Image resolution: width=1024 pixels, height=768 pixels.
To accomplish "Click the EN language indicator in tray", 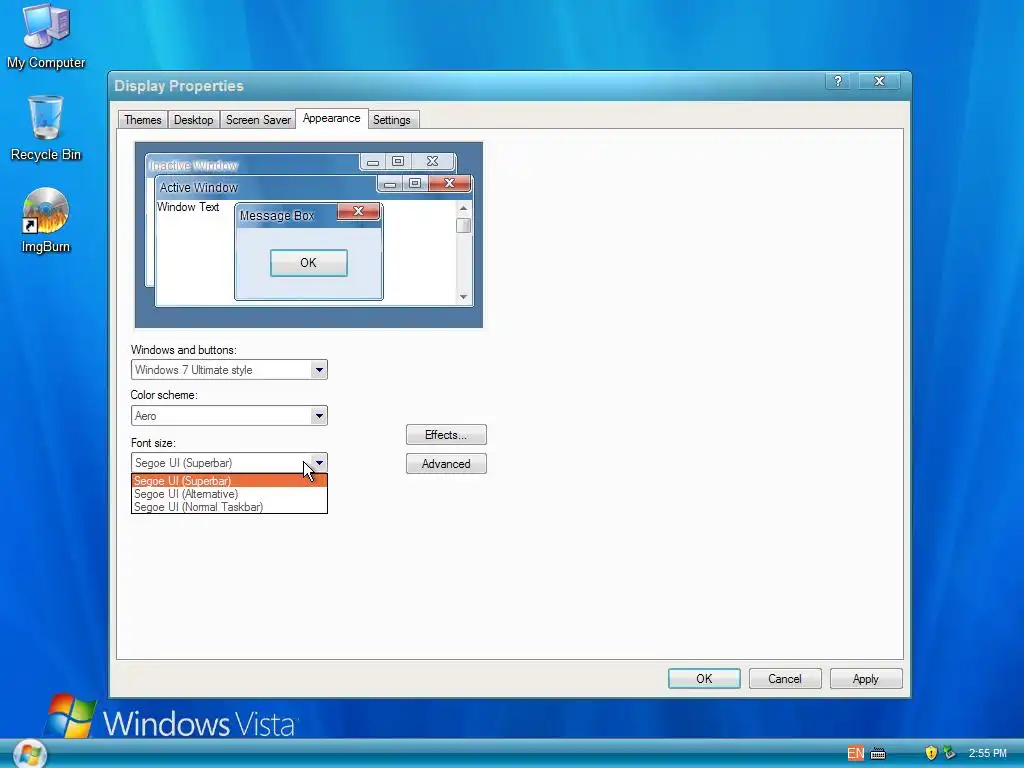I will (855, 753).
